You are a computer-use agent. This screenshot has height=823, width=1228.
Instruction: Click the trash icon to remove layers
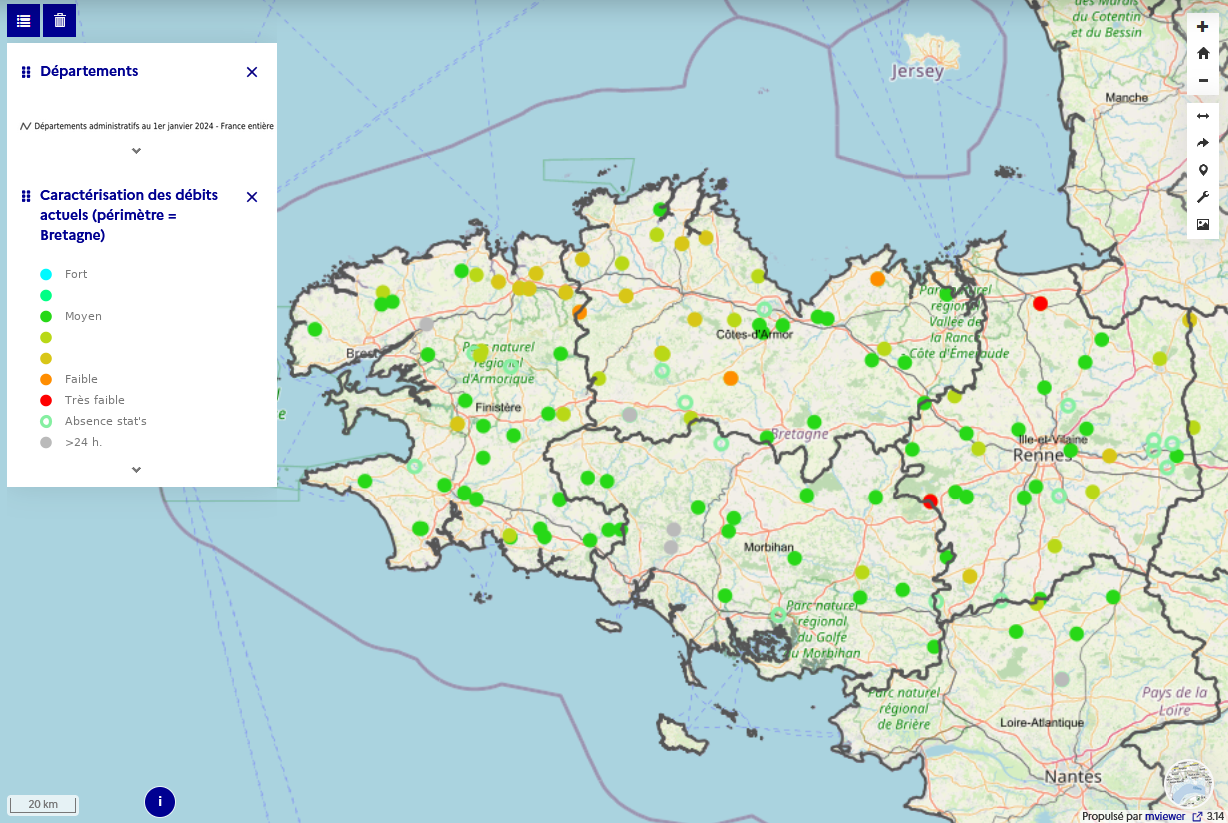pyautogui.click(x=60, y=20)
